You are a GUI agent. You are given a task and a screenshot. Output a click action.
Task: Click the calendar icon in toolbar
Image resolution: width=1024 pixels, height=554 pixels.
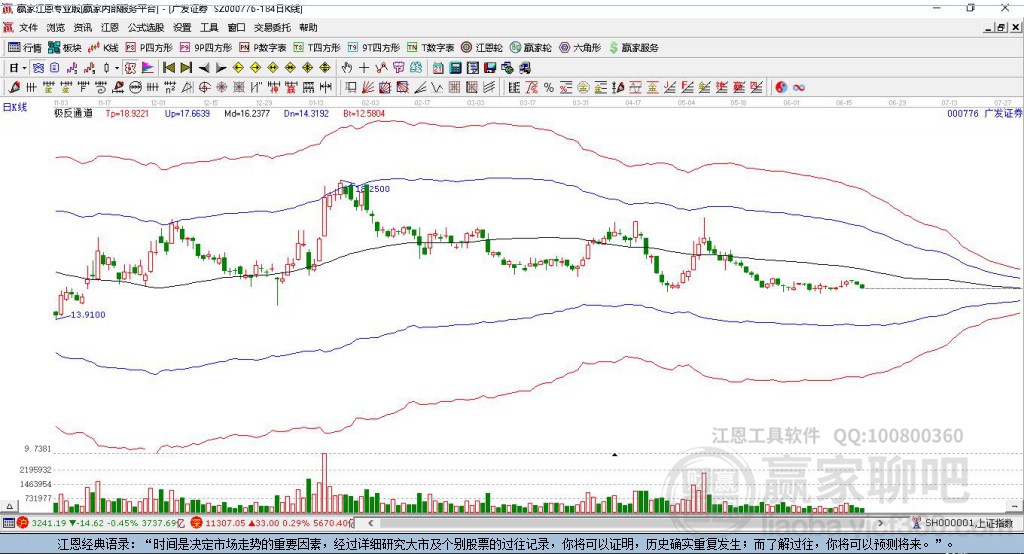pyautogui.click(x=438, y=68)
